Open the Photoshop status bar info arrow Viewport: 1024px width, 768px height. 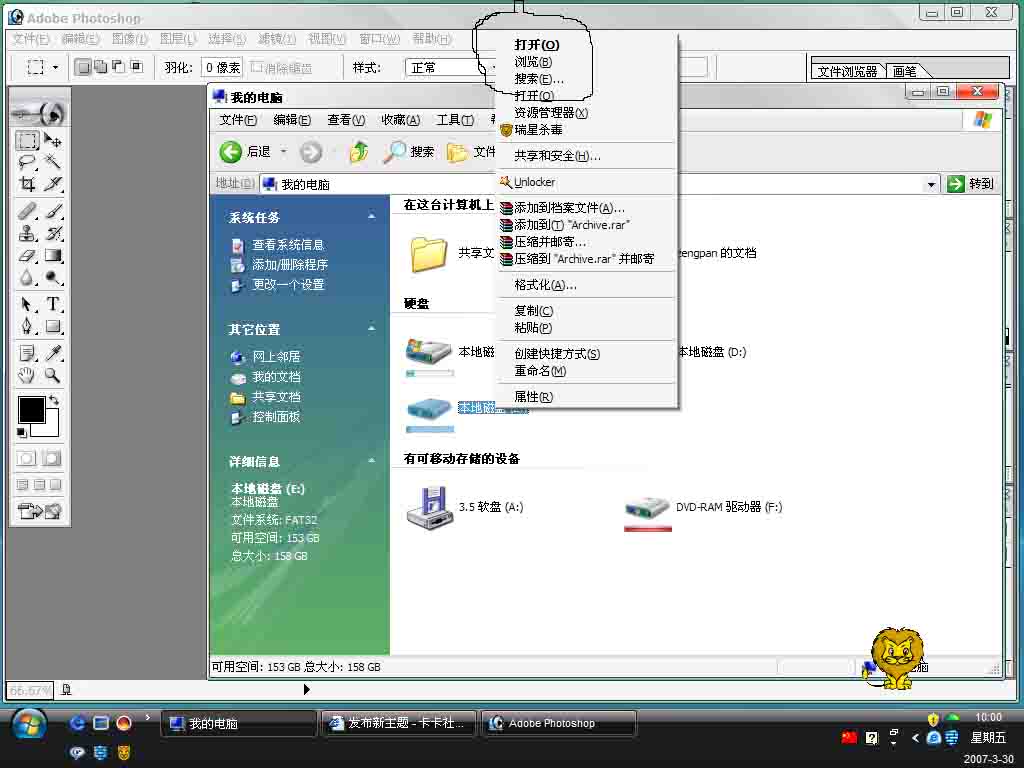point(307,689)
